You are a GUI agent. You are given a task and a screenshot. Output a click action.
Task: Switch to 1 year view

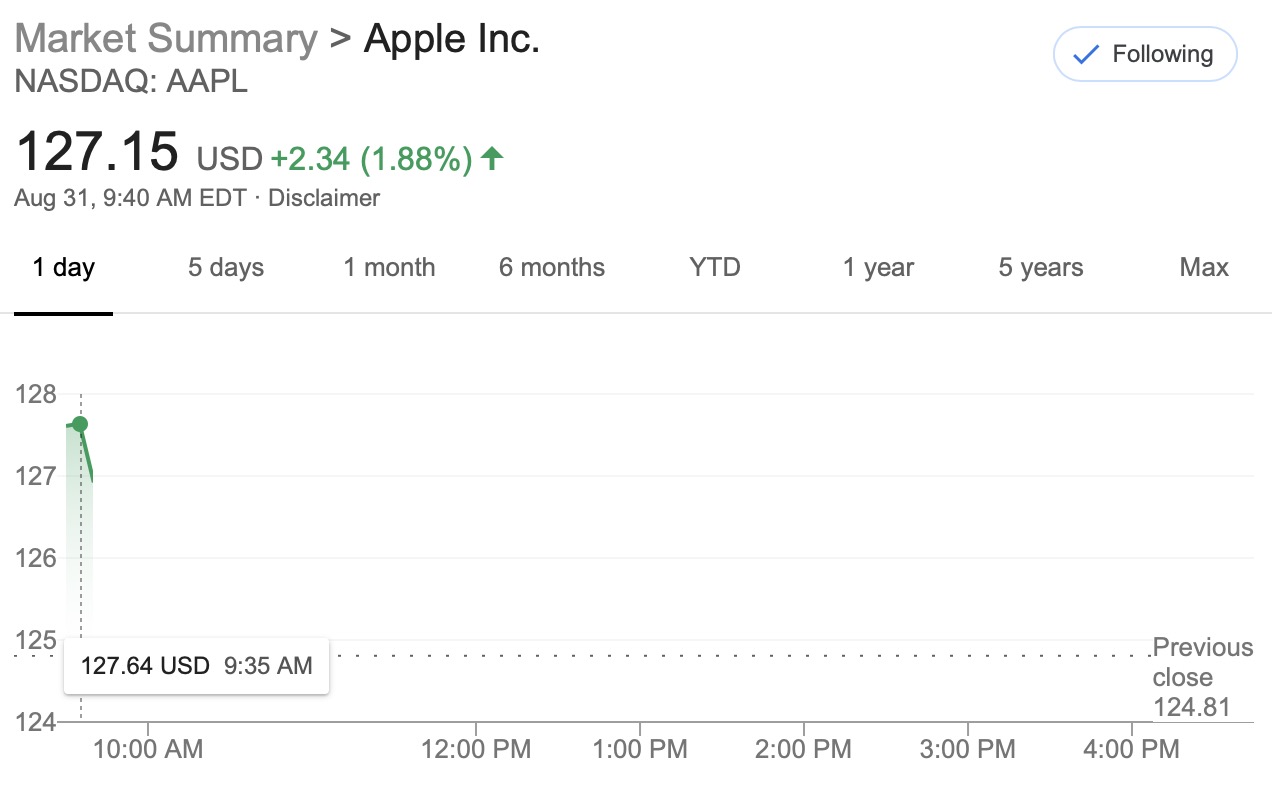click(878, 268)
